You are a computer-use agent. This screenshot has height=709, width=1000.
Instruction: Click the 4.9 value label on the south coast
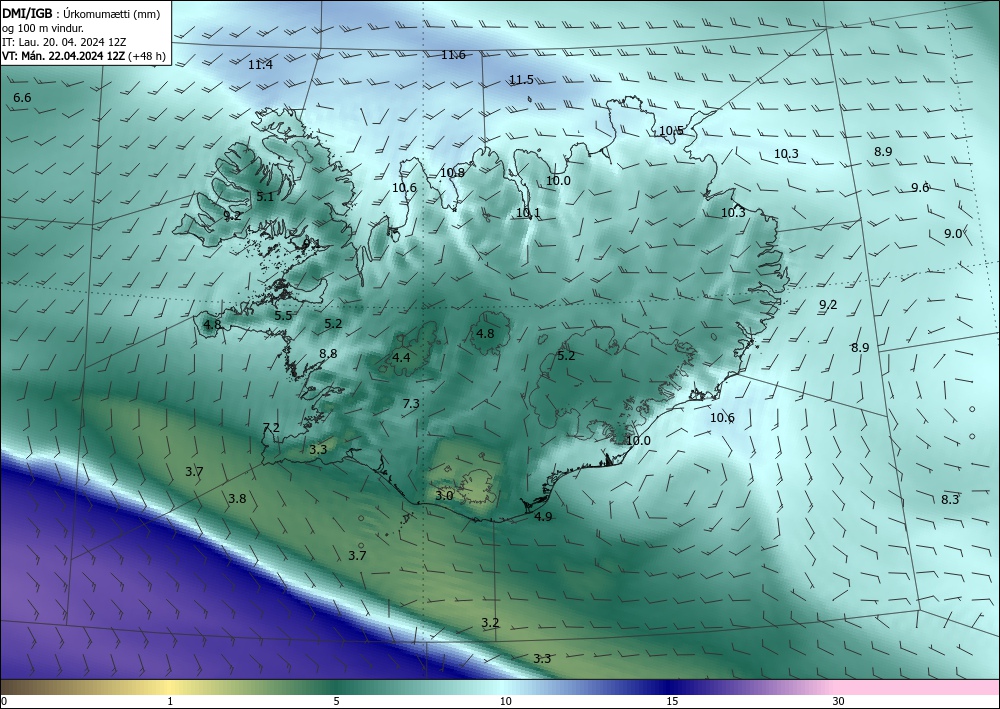pyautogui.click(x=543, y=516)
